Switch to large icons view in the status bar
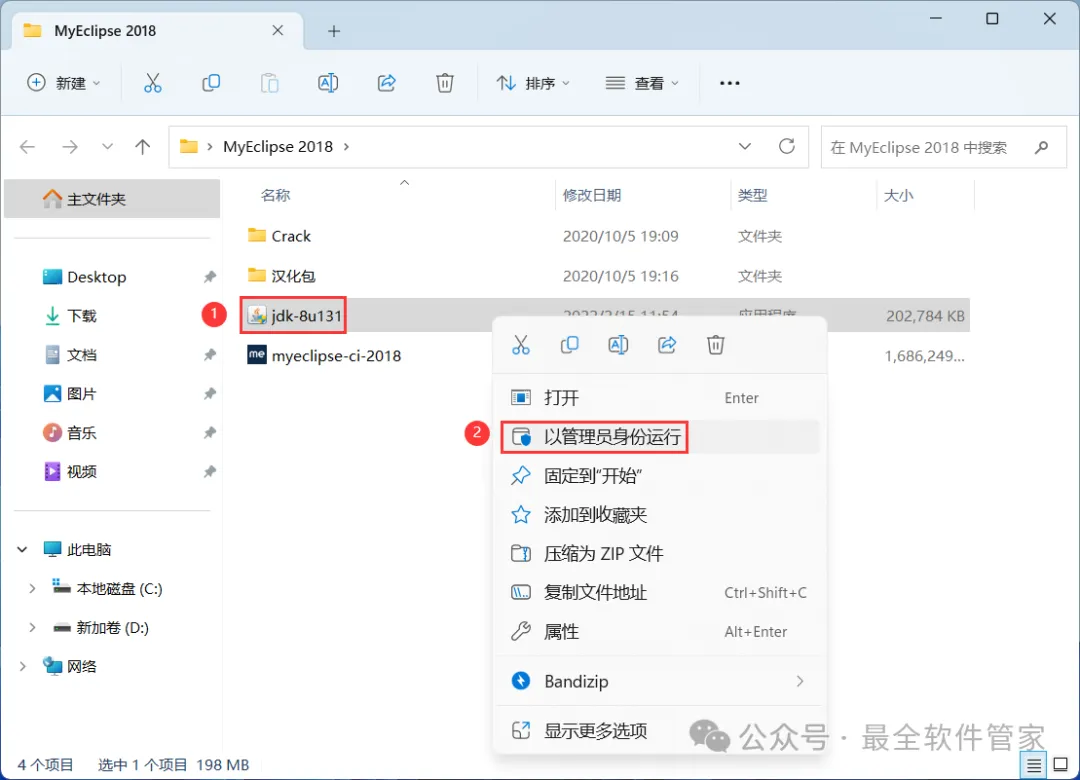This screenshot has width=1080, height=780. pos(1061,765)
